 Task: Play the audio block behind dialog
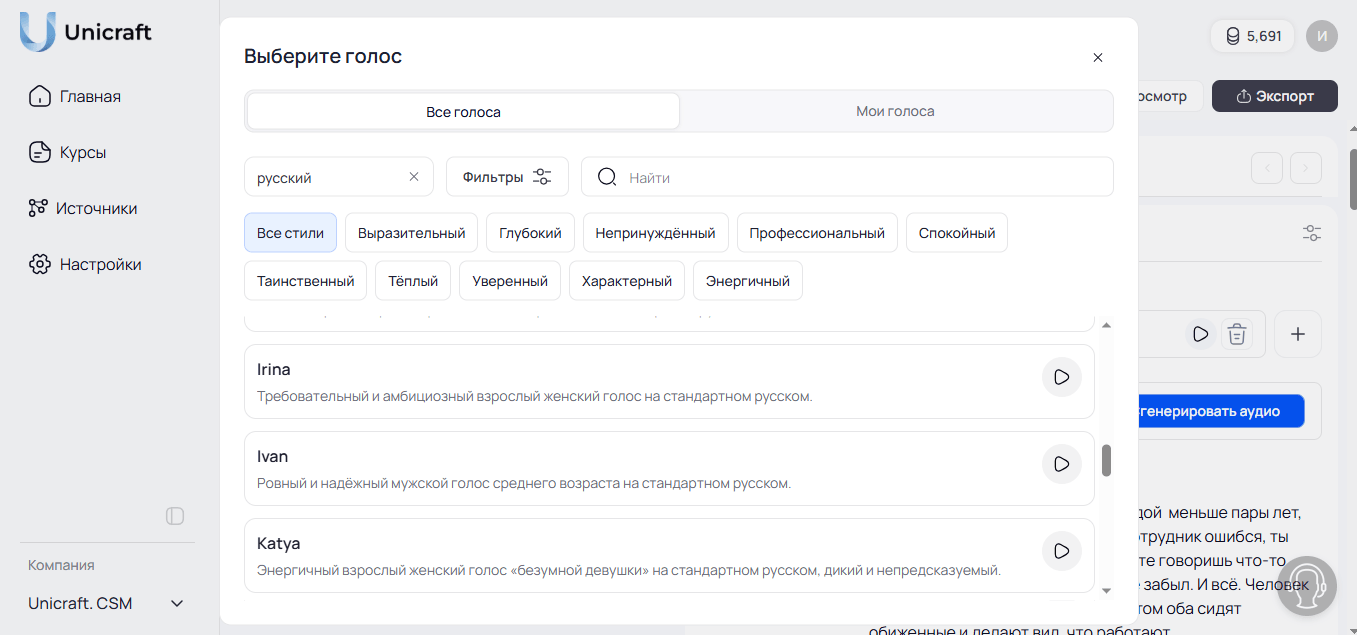point(1200,334)
